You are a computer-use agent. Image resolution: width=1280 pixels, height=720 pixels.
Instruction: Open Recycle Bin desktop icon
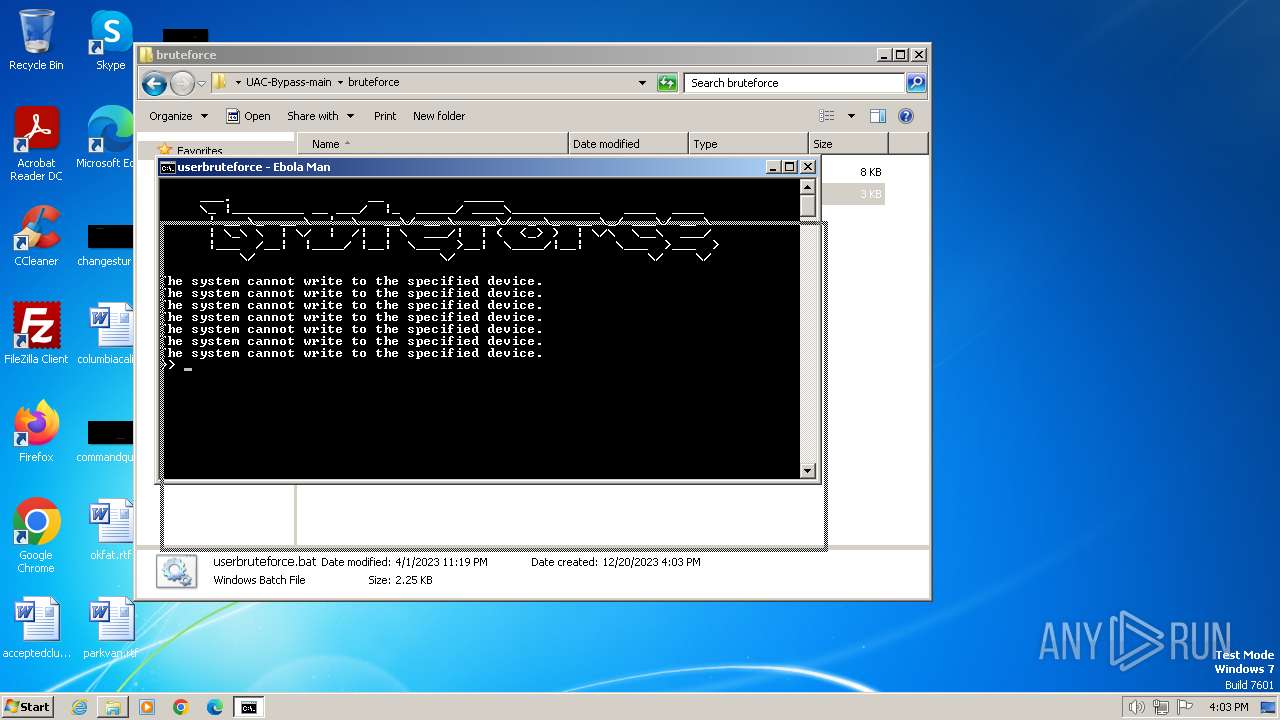(36, 40)
